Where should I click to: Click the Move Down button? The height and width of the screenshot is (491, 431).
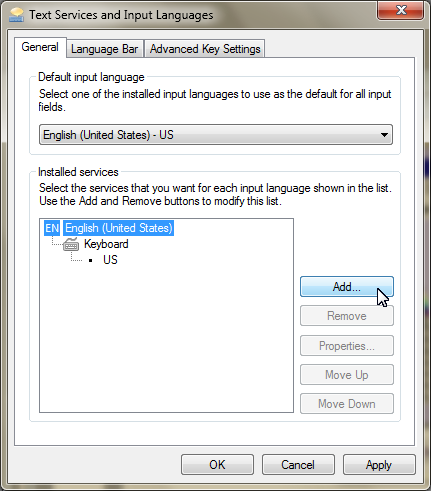coord(347,404)
